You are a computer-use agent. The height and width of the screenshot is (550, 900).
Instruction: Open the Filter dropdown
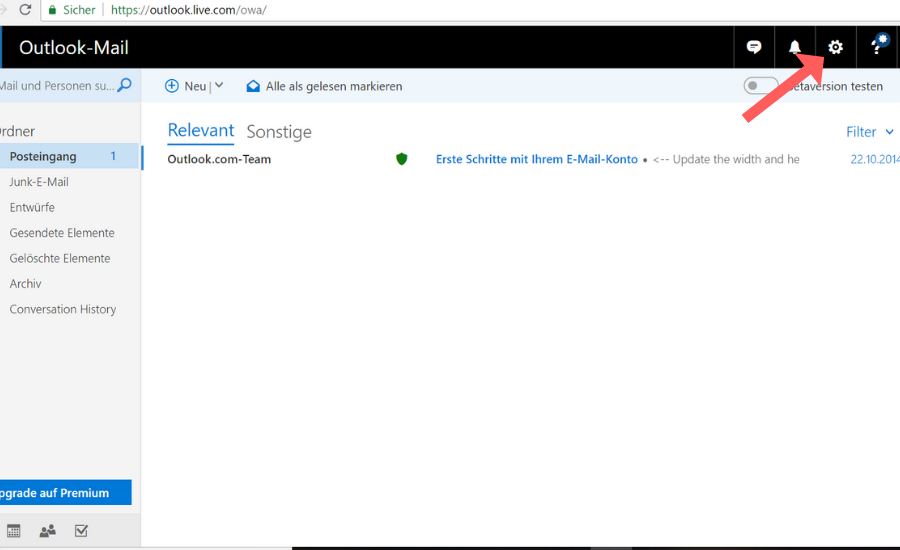[869, 132]
